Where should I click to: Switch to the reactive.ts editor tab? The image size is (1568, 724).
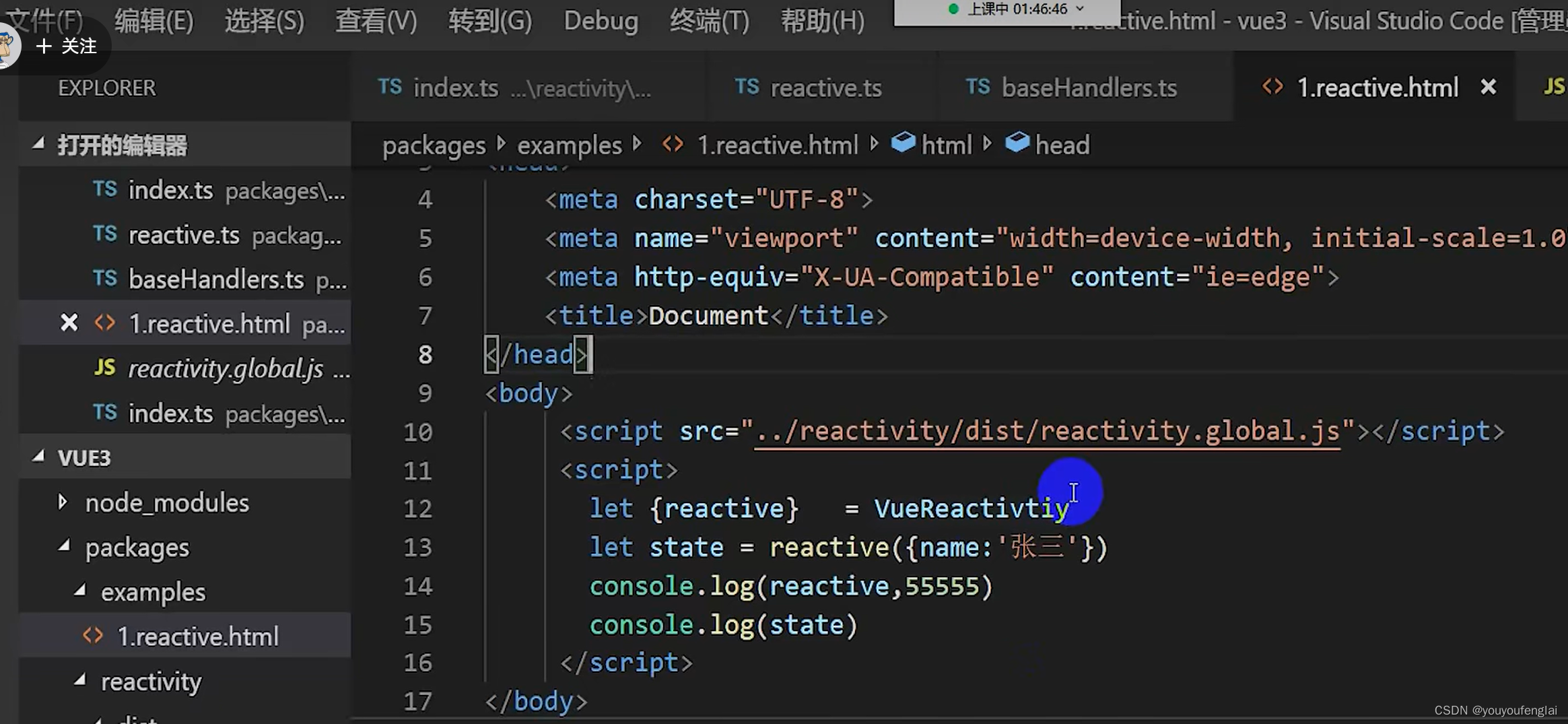point(822,88)
